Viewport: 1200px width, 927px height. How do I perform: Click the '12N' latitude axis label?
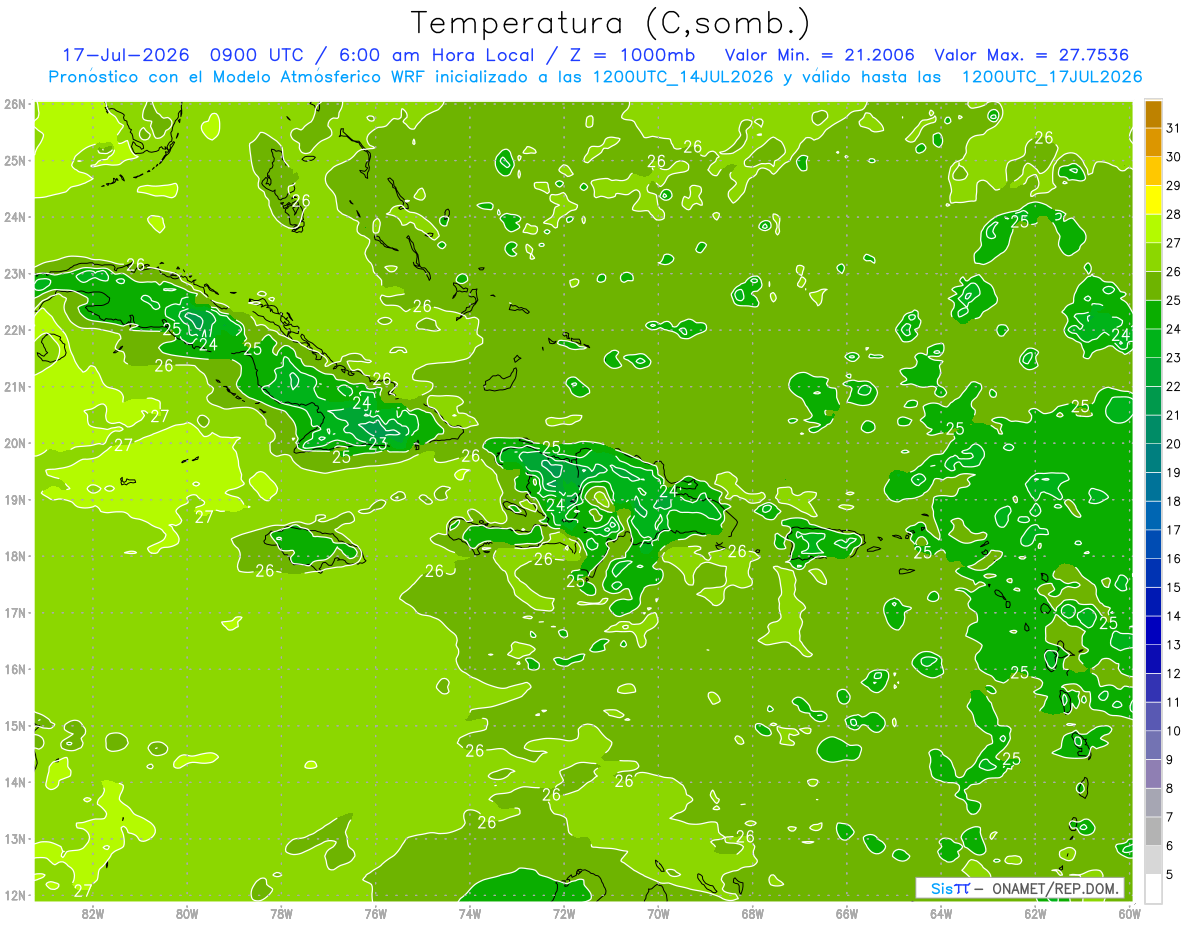15,895
